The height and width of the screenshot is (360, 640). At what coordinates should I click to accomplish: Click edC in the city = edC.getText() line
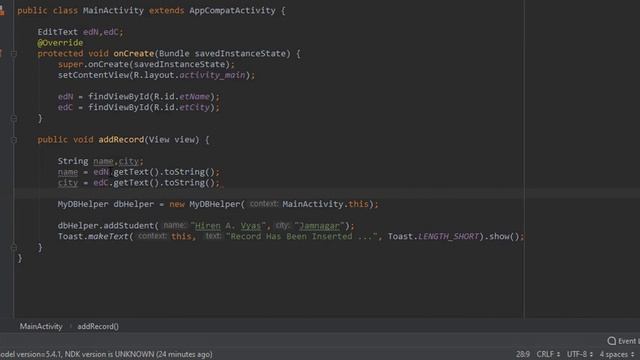pos(101,183)
